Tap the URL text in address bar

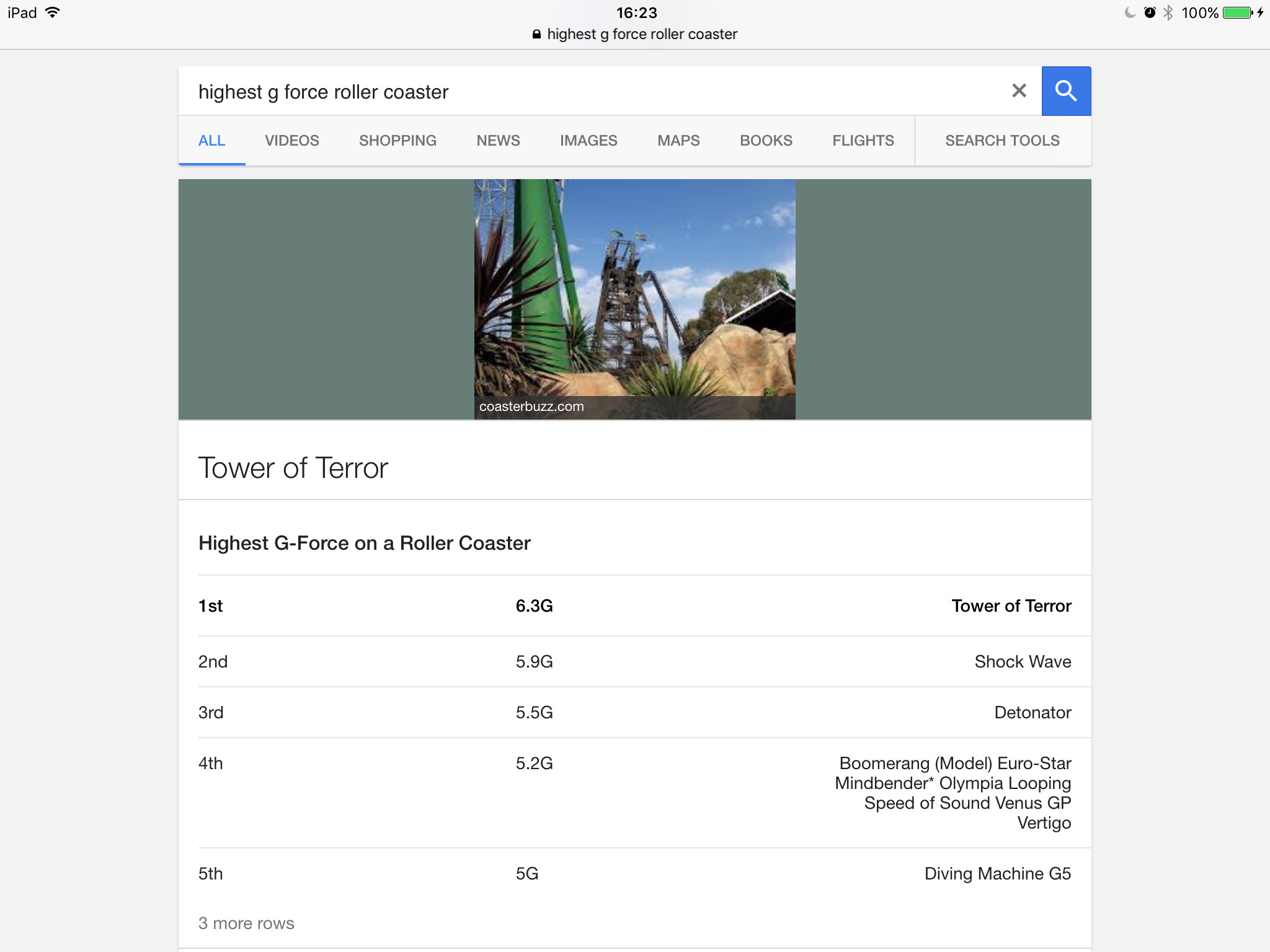point(642,35)
